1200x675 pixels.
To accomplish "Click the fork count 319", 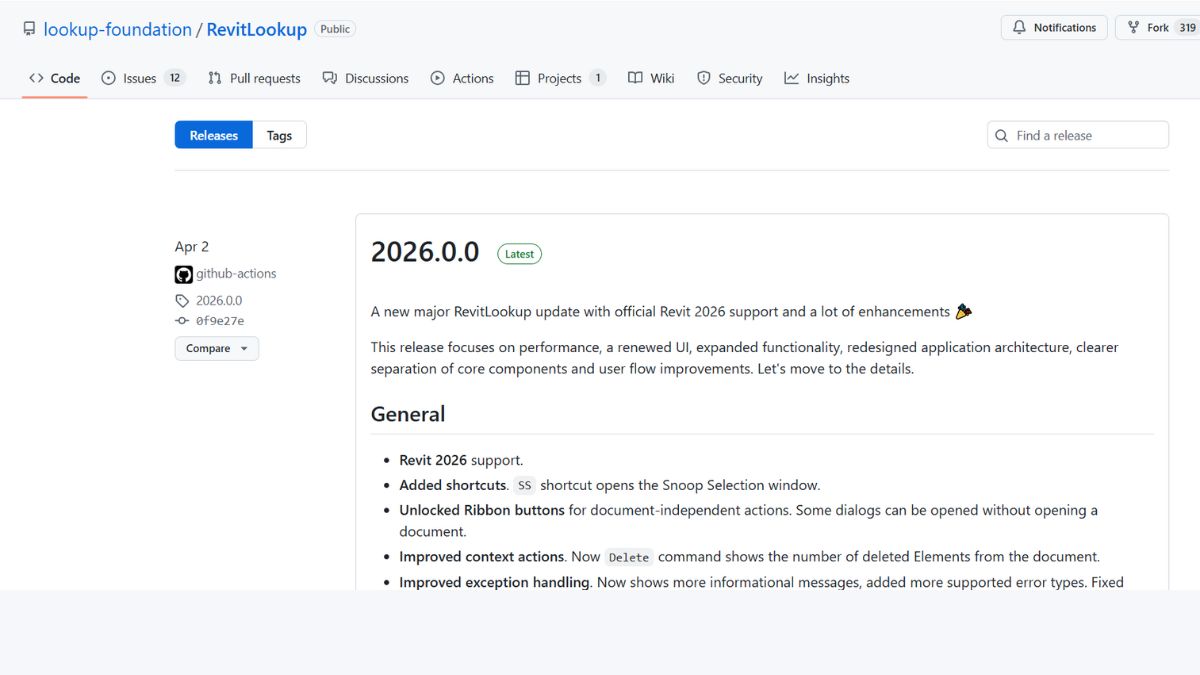I will [1187, 28].
